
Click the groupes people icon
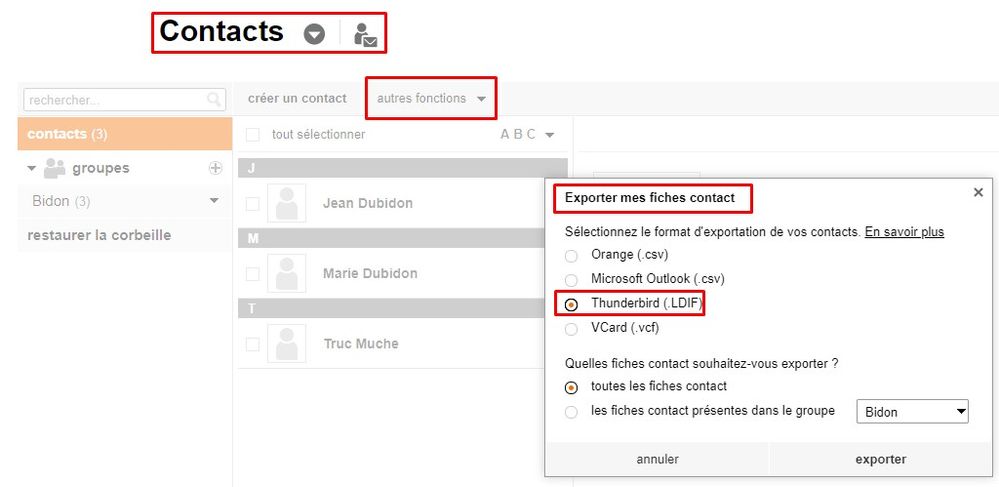point(55,168)
